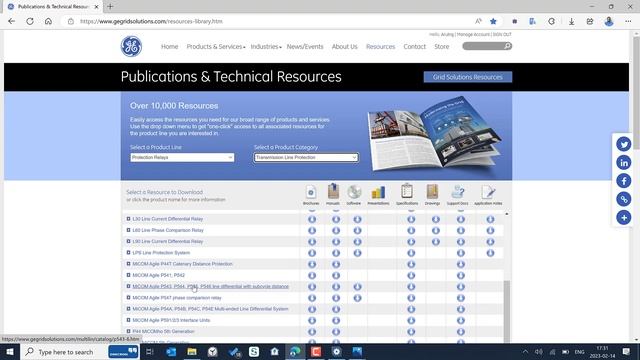Copy page link from share sidebar
640x360 pixels.
coord(624,199)
